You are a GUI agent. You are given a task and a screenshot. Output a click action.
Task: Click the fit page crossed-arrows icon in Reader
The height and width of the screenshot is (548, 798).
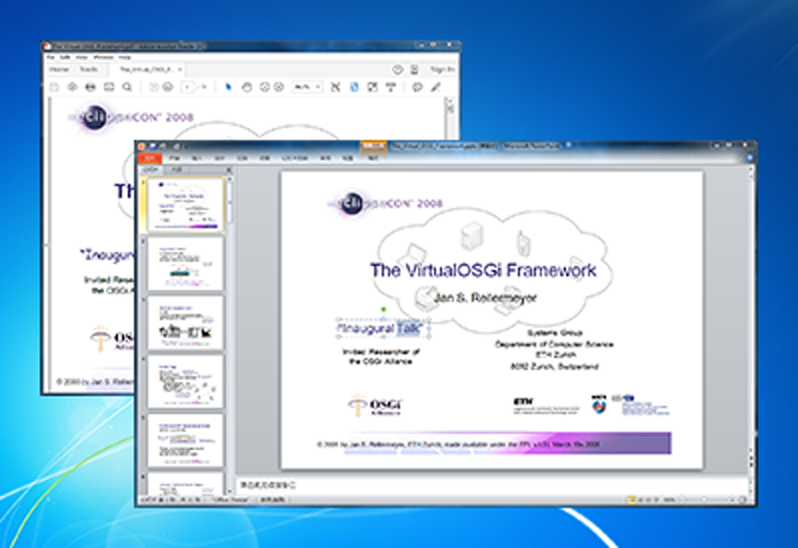(335, 87)
